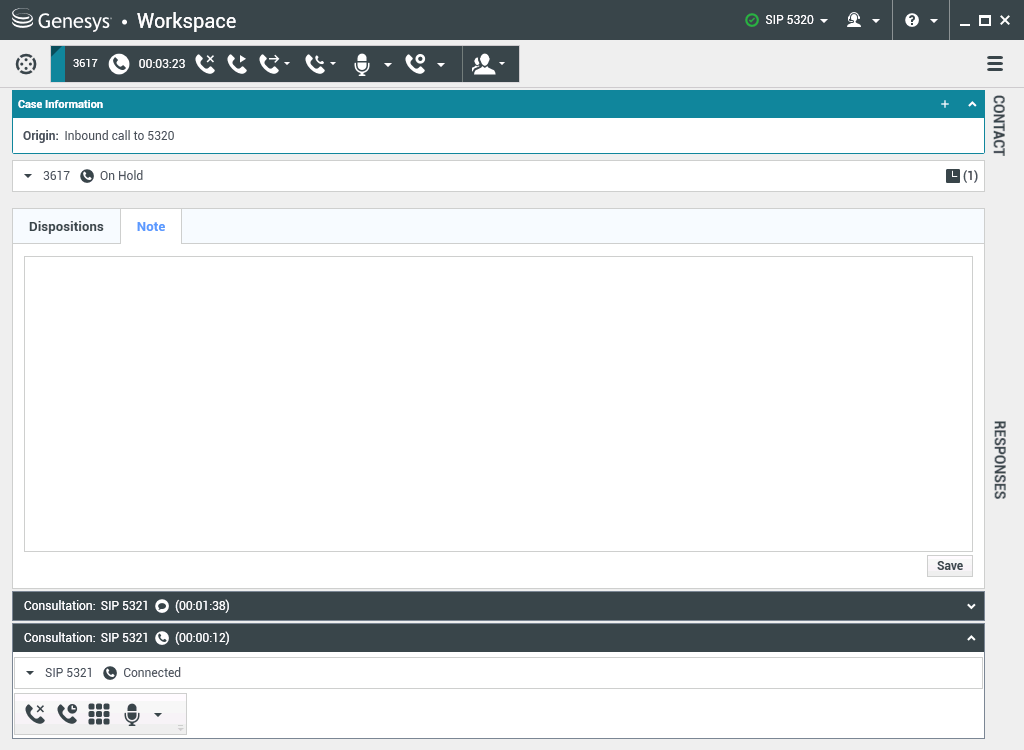The image size is (1024, 750).
Task: Switch to the Dispositions tab
Action: pyautogui.click(x=66, y=227)
